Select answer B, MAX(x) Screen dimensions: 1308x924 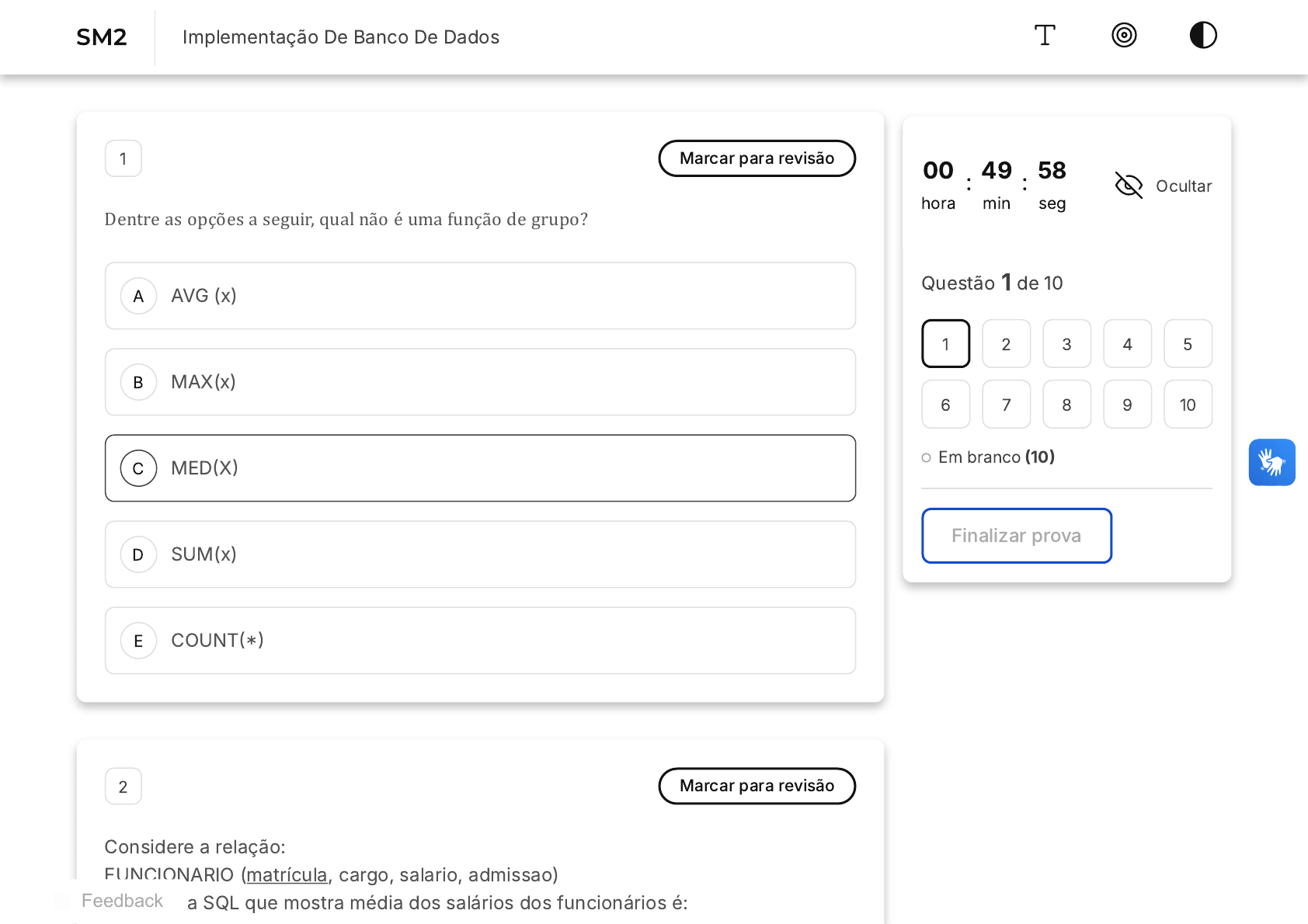(480, 382)
